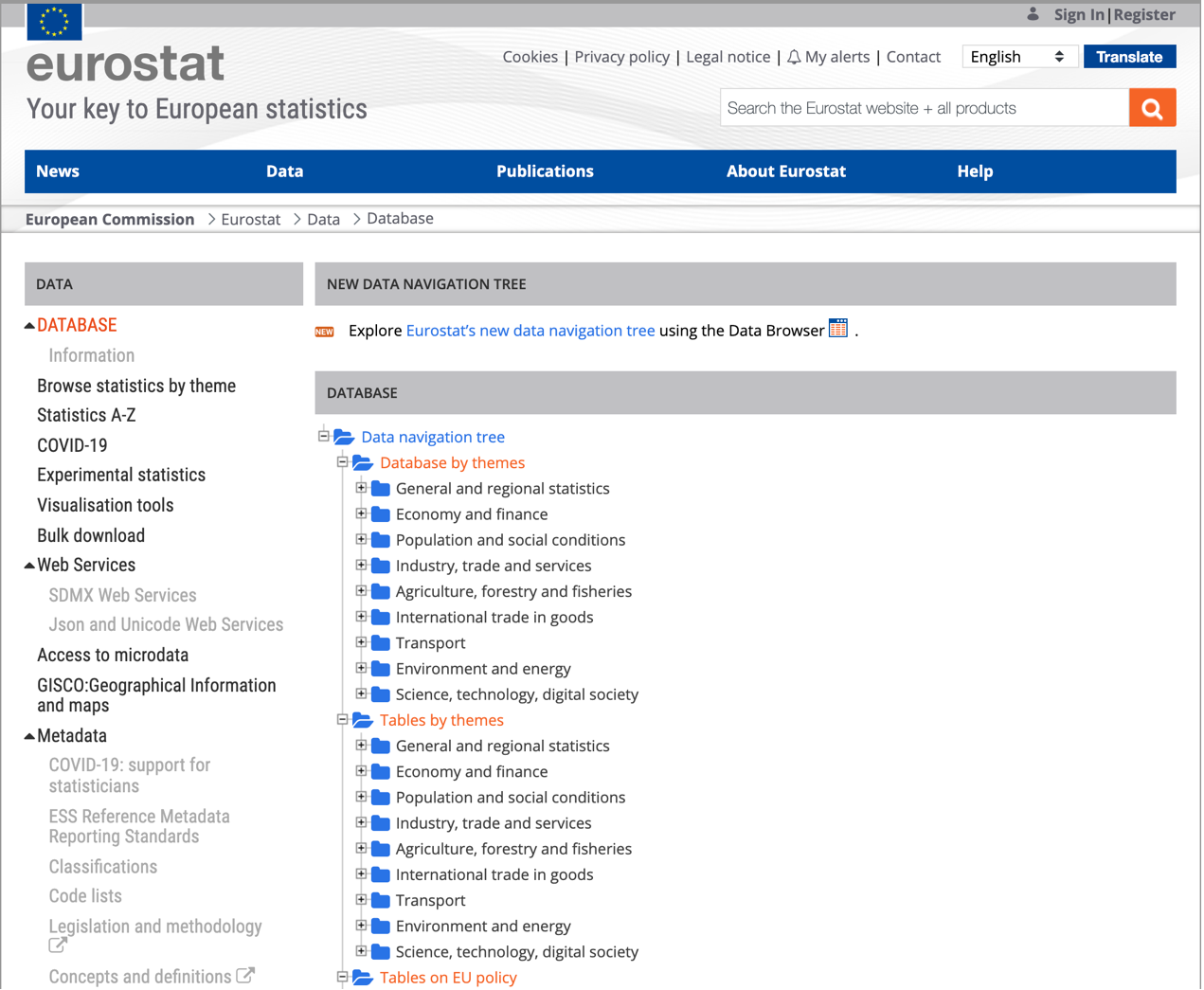Collapse the Data navigation tree node

click(324, 436)
